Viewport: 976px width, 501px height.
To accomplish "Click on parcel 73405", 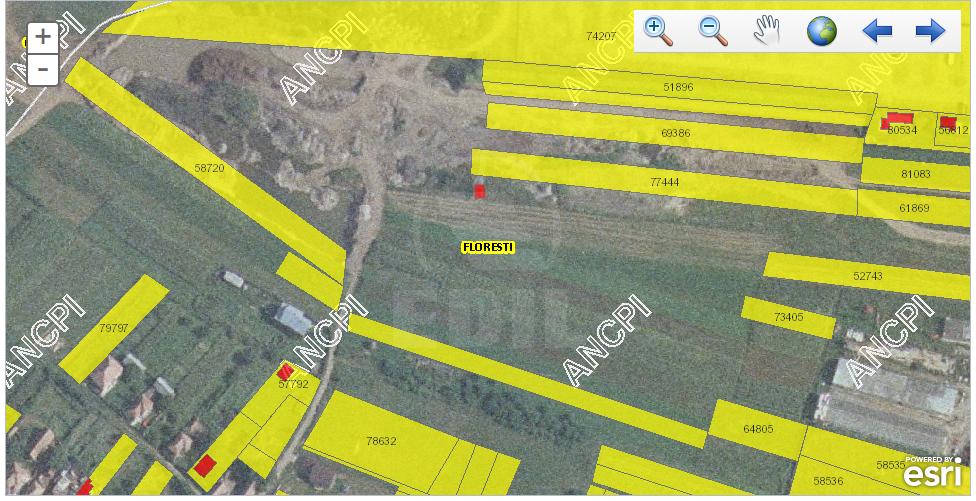I will click(x=788, y=317).
